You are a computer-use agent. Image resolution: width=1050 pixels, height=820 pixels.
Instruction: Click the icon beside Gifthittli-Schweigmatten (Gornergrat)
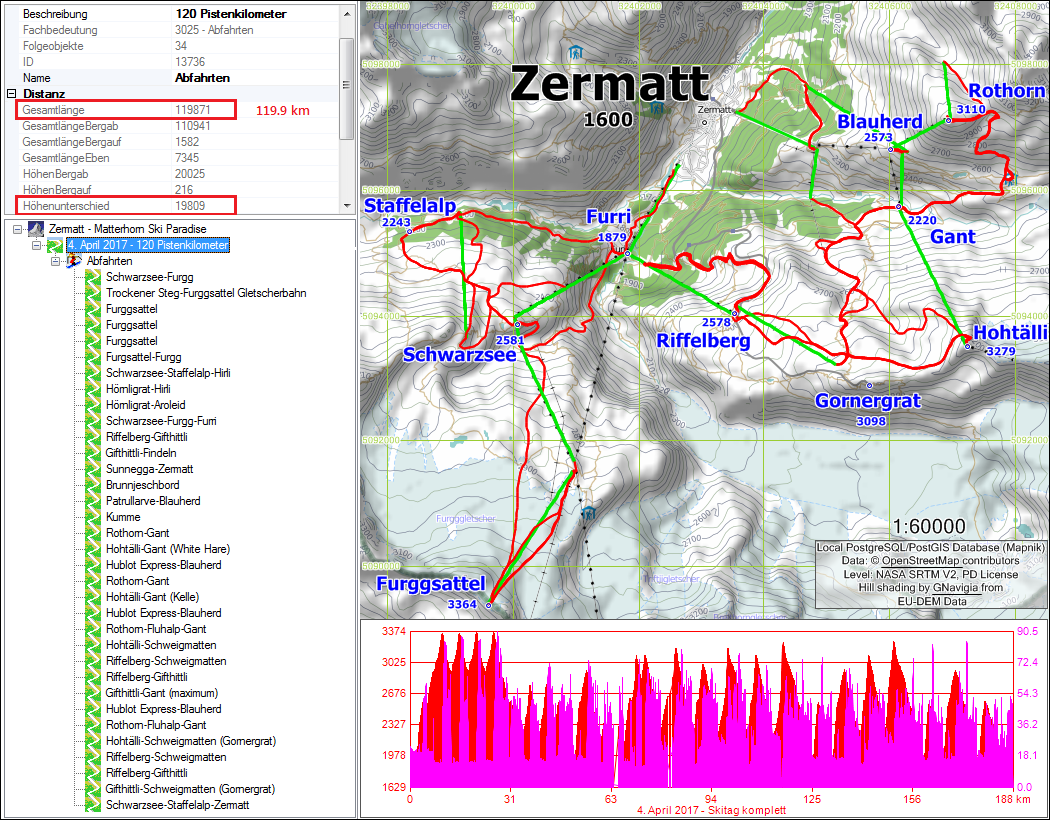click(92, 789)
